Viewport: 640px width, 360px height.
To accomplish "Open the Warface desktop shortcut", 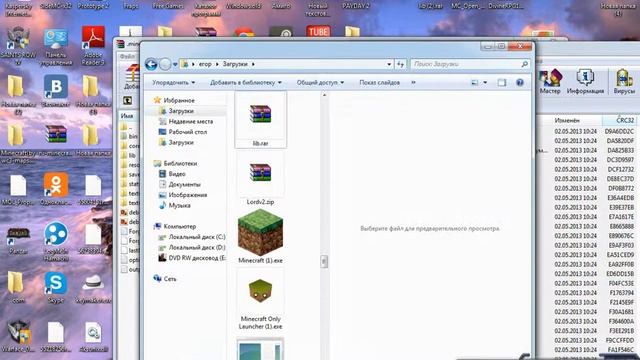I will [x=18, y=336].
